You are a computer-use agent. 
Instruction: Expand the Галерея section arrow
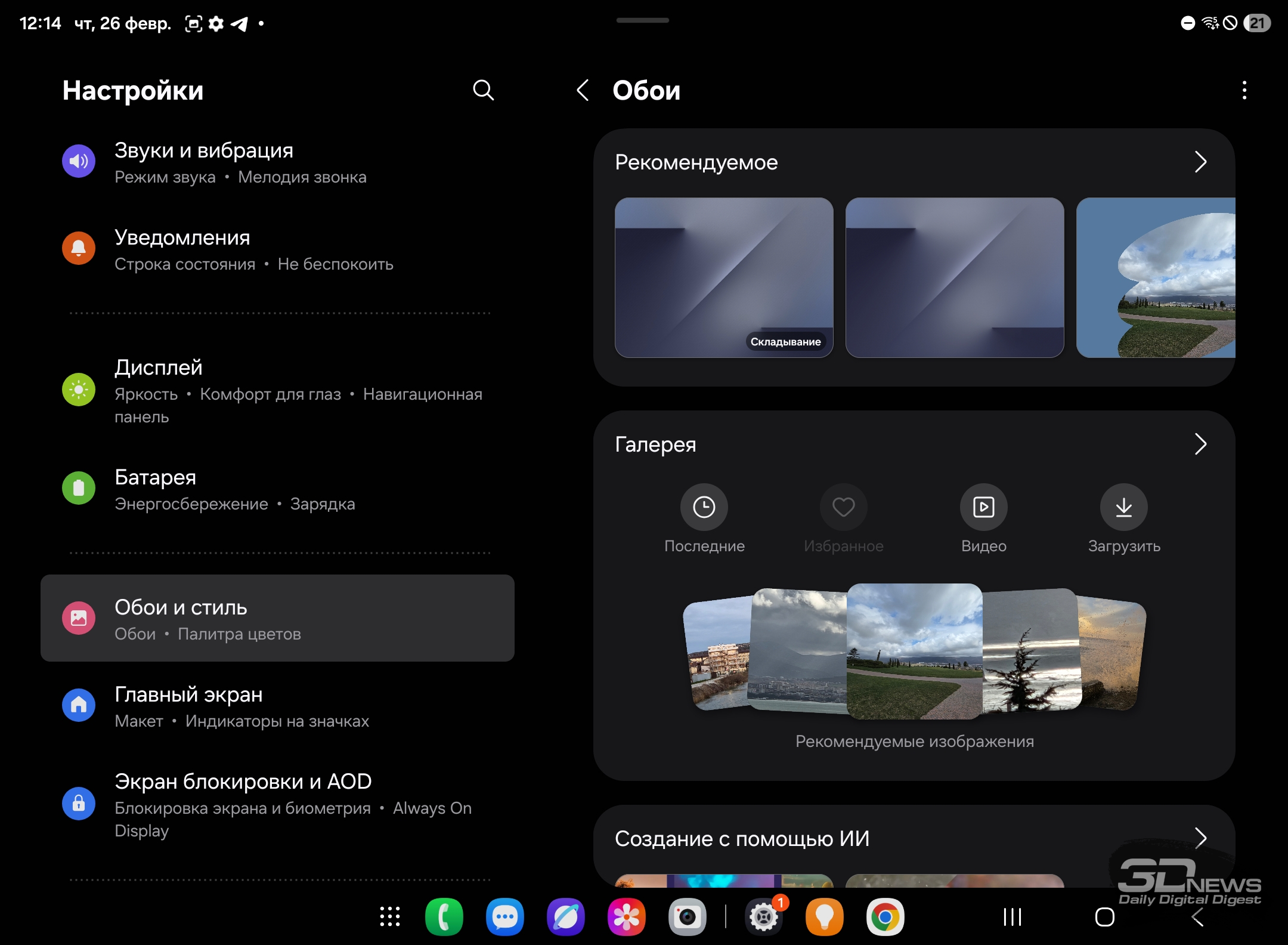pyautogui.click(x=1200, y=444)
